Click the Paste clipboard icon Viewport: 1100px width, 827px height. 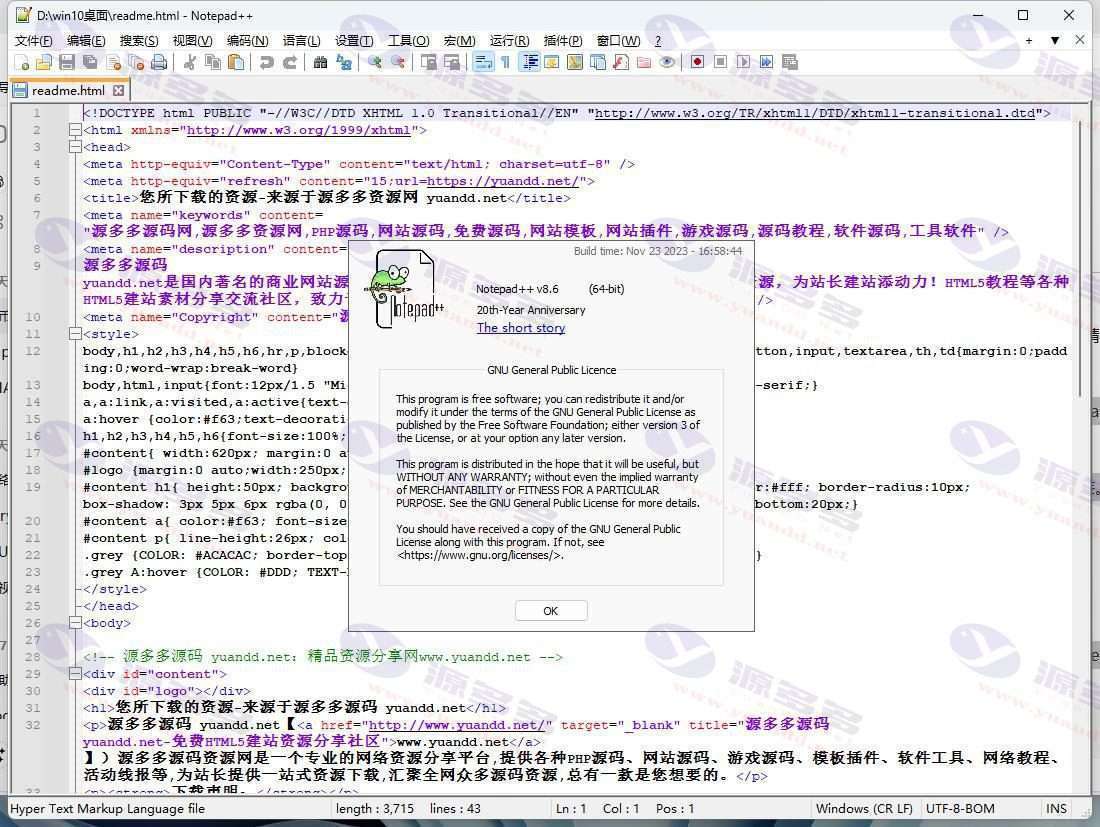(236, 62)
